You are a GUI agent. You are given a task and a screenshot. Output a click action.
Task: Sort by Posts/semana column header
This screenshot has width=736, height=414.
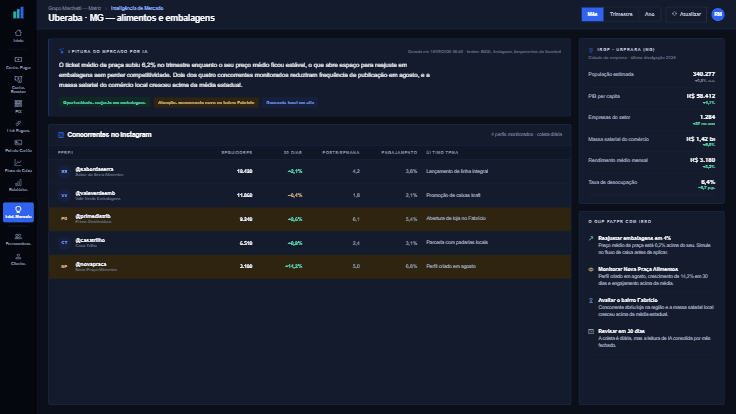pyautogui.click(x=341, y=153)
